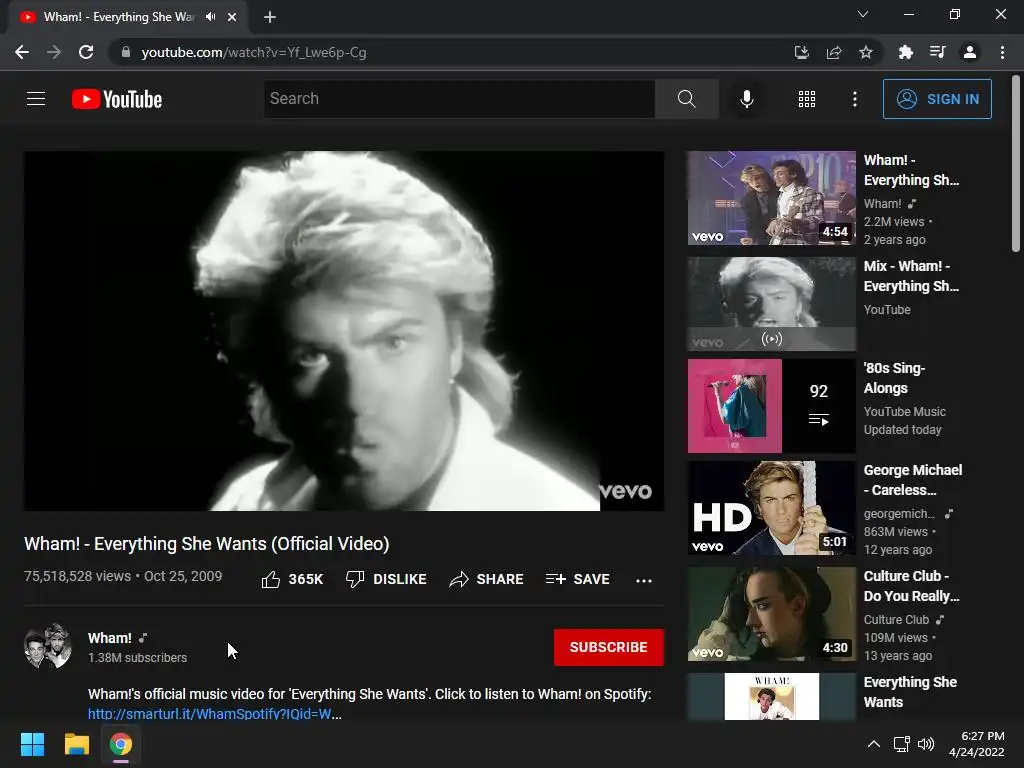Click the Chrome taskbar icon
Image resolution: width=1024 pixels, height=768 pixels.
[x=121, y=744]
